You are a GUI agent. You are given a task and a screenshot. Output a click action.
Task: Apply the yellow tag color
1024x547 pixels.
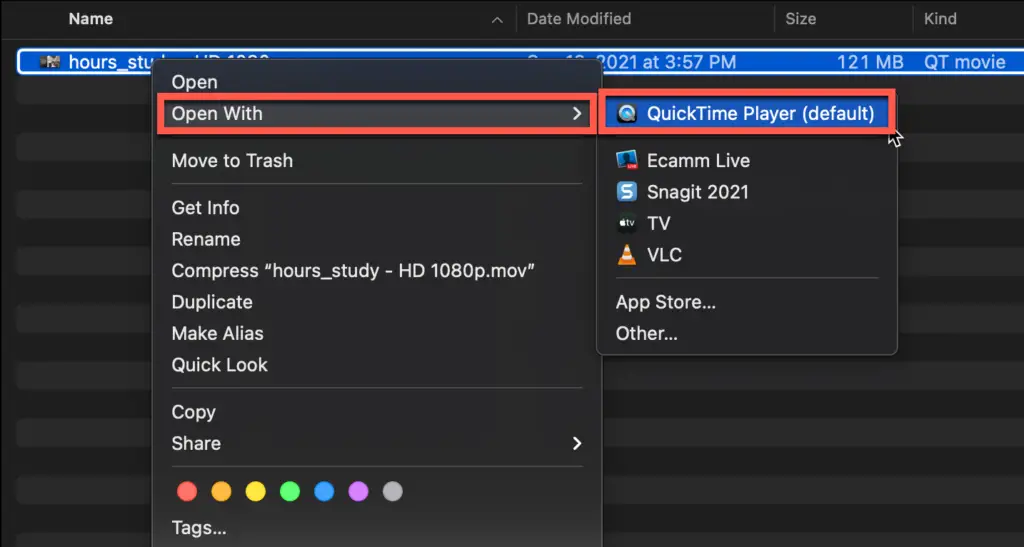point(255,492)
